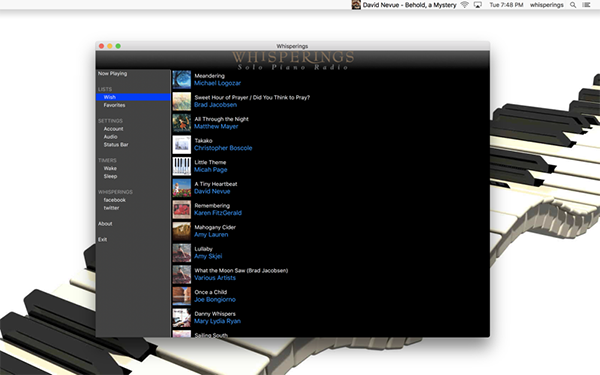The width and height of the screenshot is (600, 375).
Task: Select the song Little Theme
Action: [210, 162]
